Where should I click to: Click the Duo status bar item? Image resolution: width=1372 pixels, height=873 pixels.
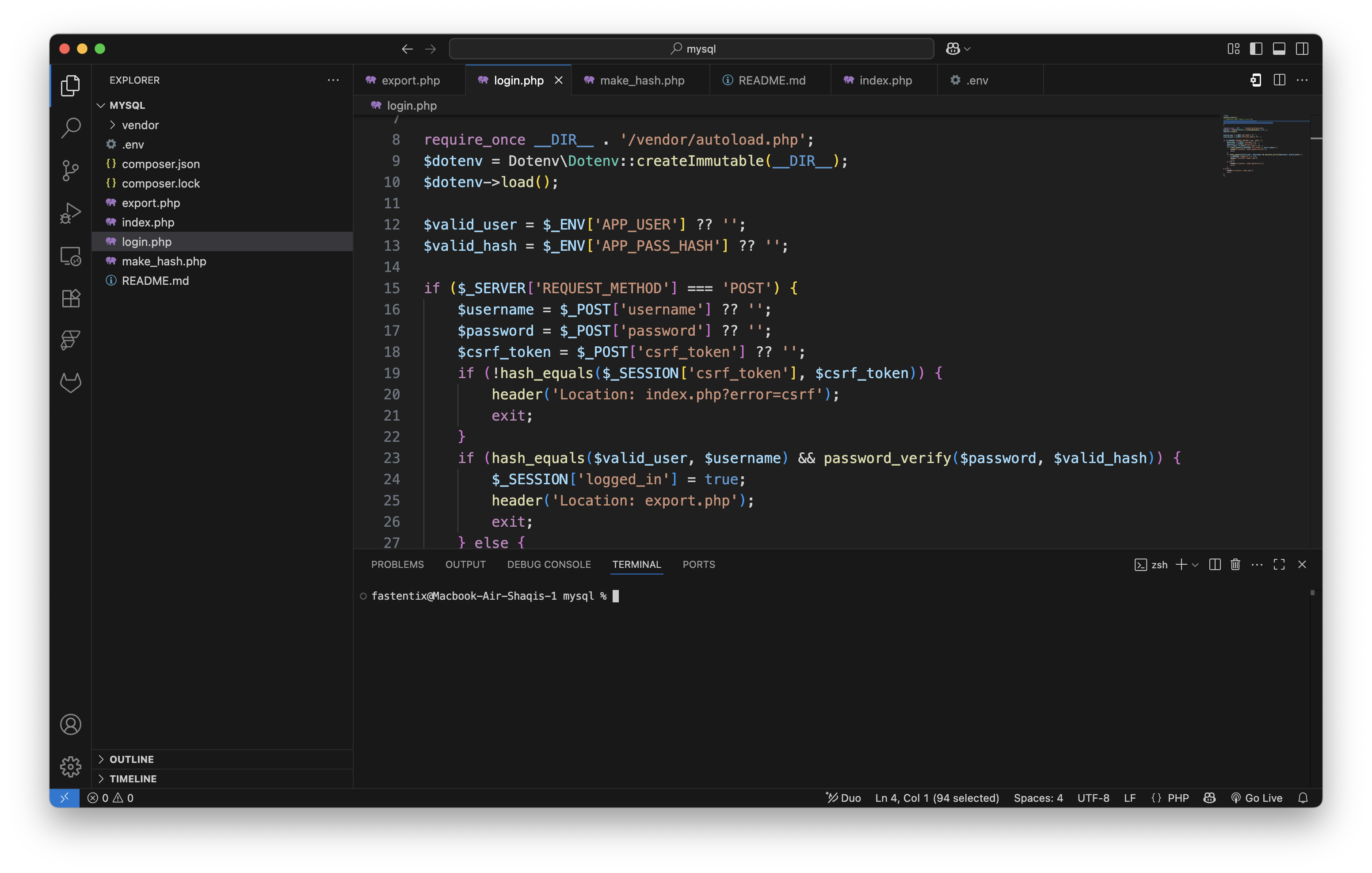[x=843, y=798]
